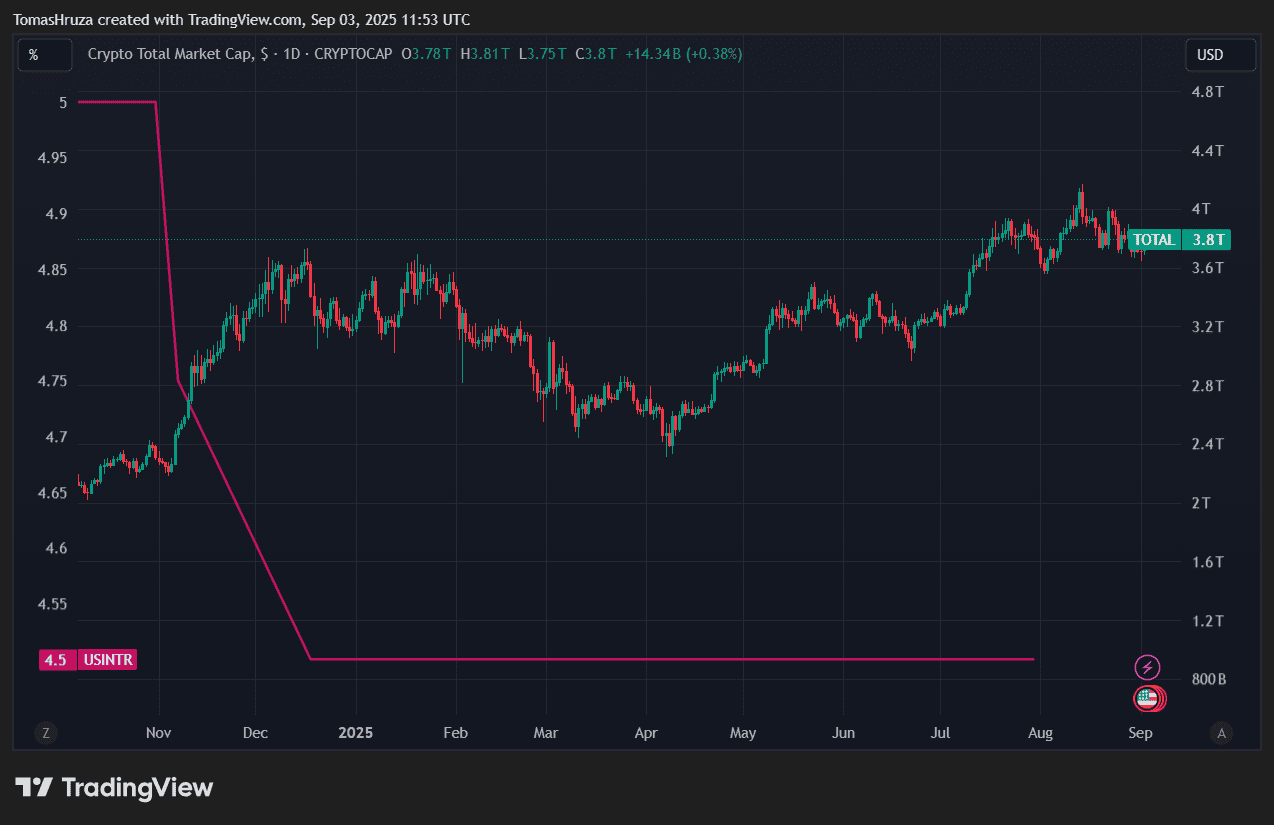Click the CRYPTOCAP exchange label

coord(353,54)
